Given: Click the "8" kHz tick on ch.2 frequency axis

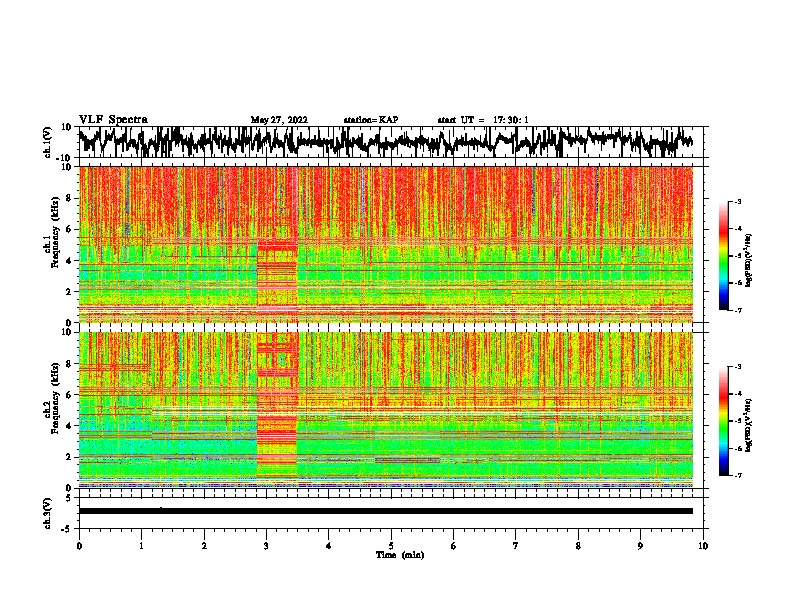Looking at the screenshot, I should (69, 364).
